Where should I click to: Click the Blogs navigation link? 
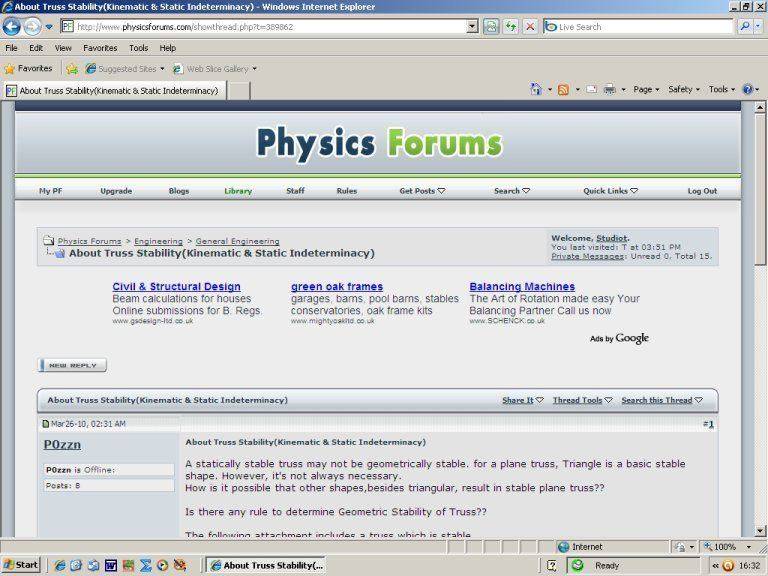179,191
